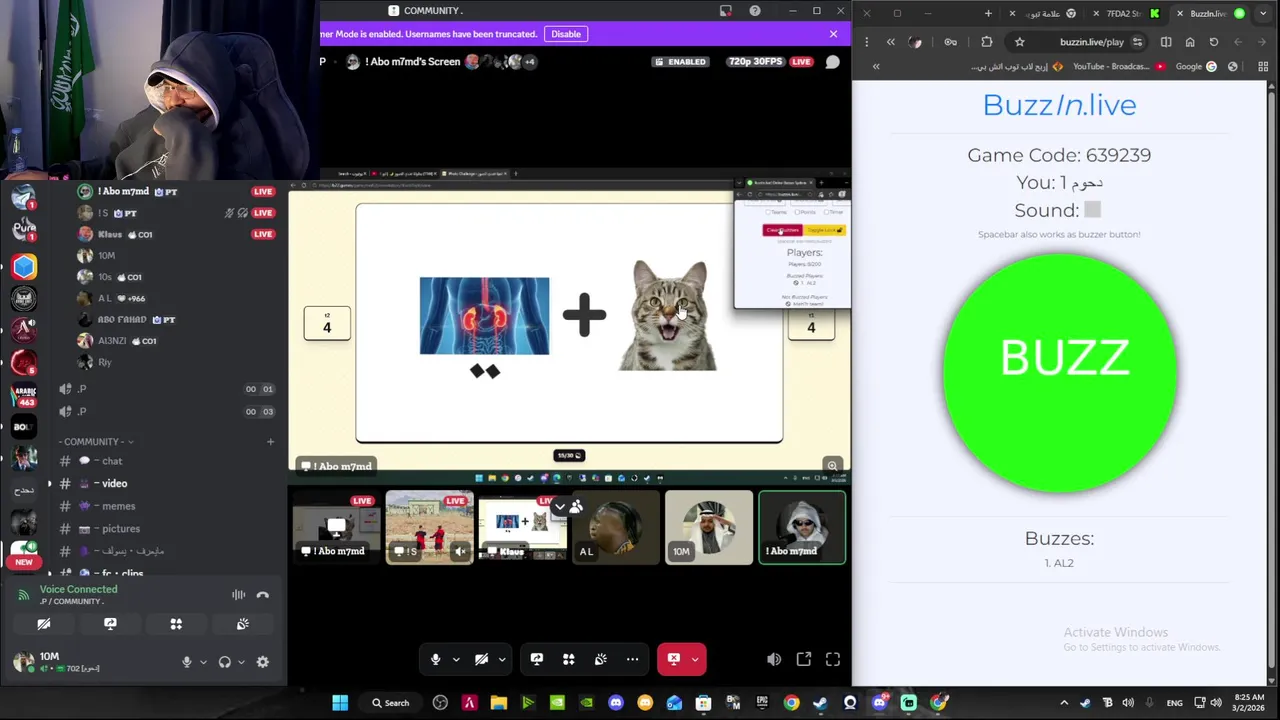Disconnect from voice in Voice Connected panel
The height and width of the screenshot is (720, 1280).
coord(262,595)
